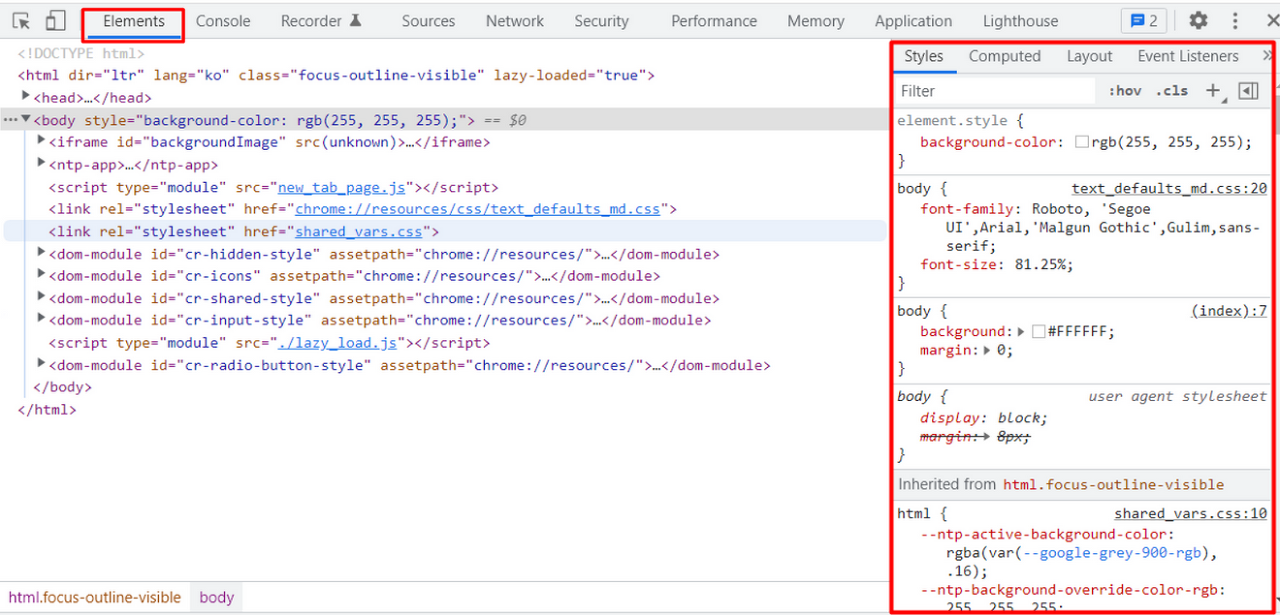The width and height of the screenshot is (1280, 615).
Task: Click the three-dots gutter beside body element
Action: (9, 120)
